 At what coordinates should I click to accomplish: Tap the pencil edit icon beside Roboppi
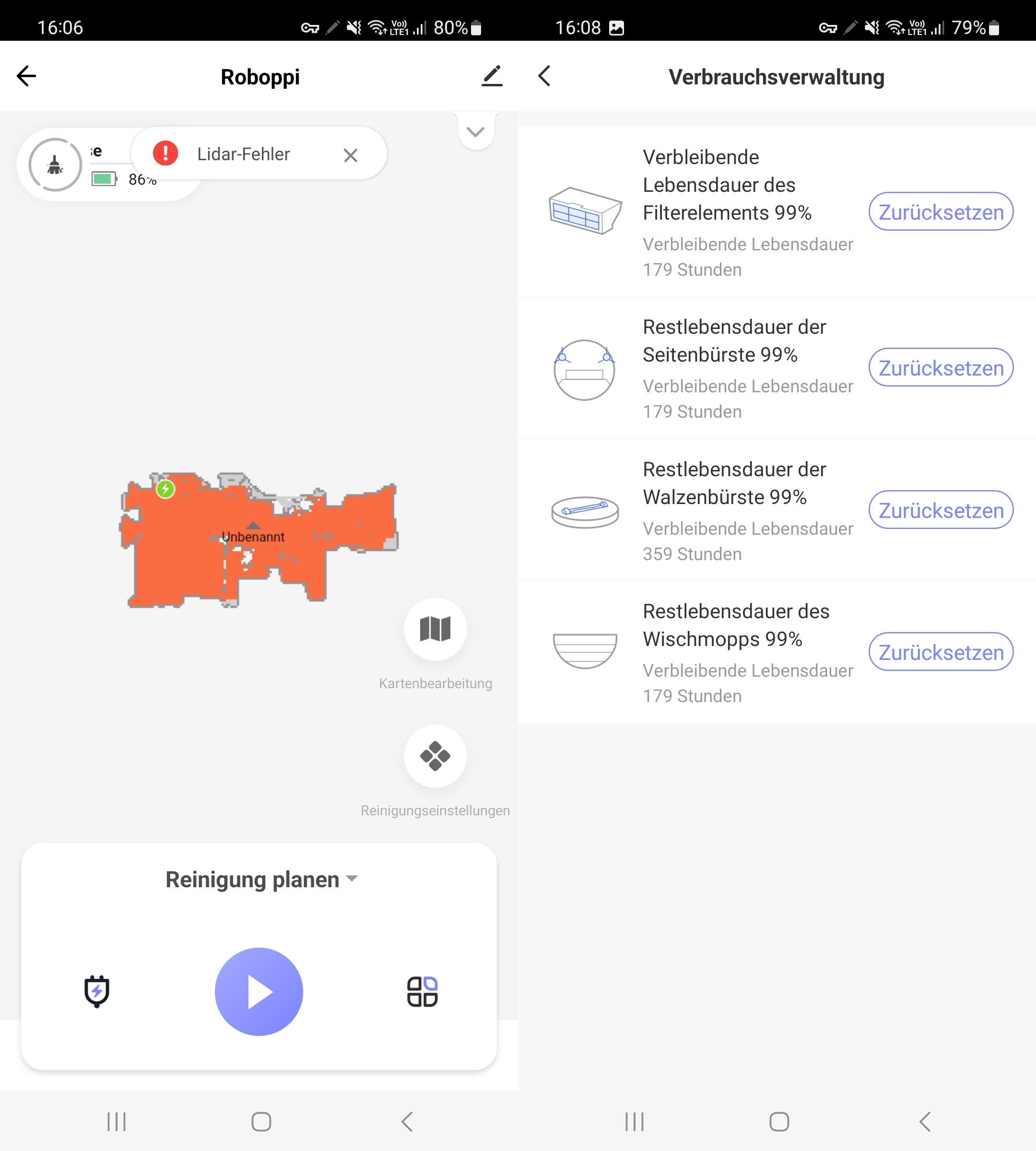point(492,76)
